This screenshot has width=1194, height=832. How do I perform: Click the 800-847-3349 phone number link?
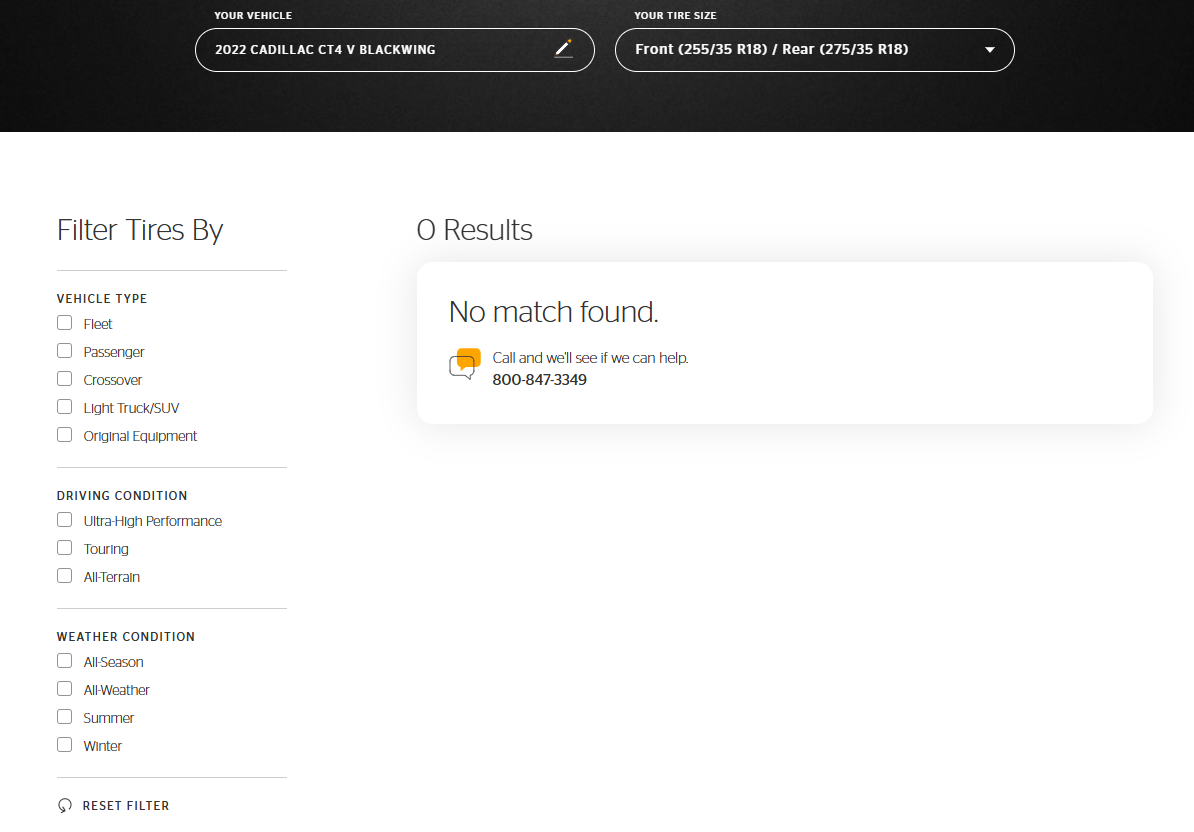(x=539, y=380)
